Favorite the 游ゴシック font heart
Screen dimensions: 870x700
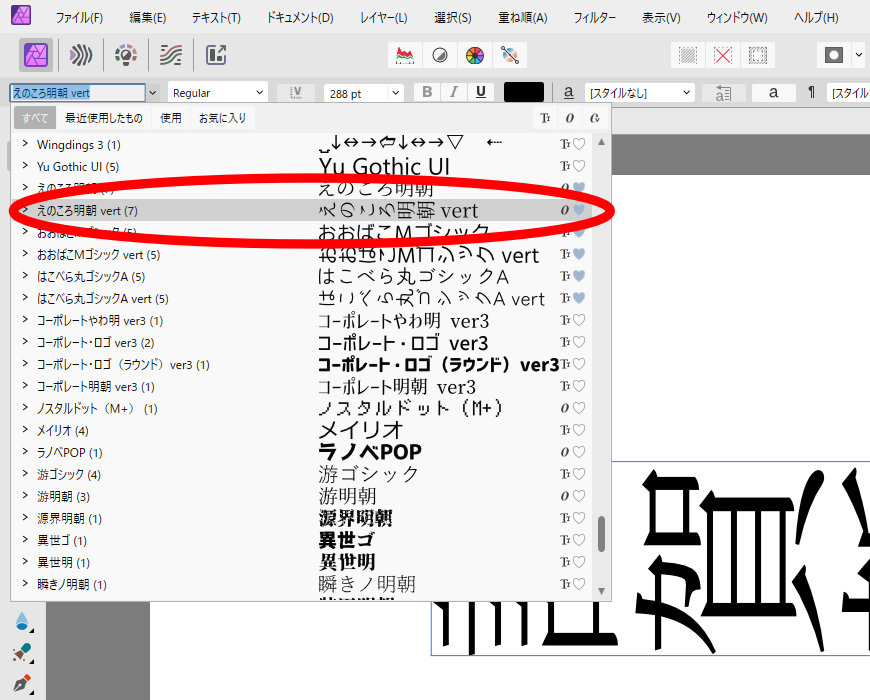click(579, 474)
